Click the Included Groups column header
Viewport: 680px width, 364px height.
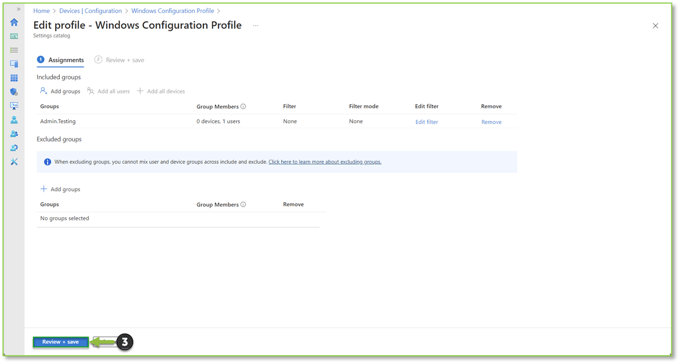[x=49, y=106]
